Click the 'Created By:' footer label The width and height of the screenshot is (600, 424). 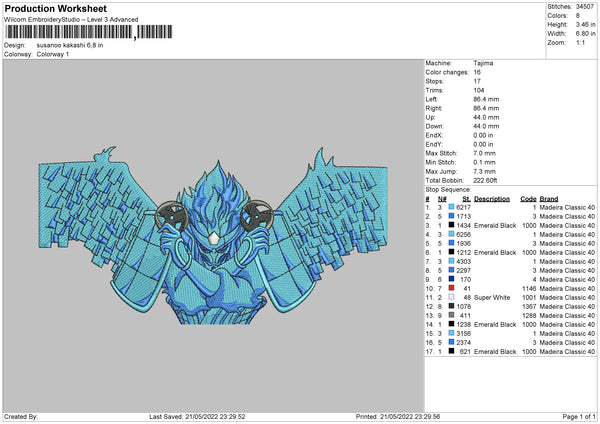(x=21, y=416)
